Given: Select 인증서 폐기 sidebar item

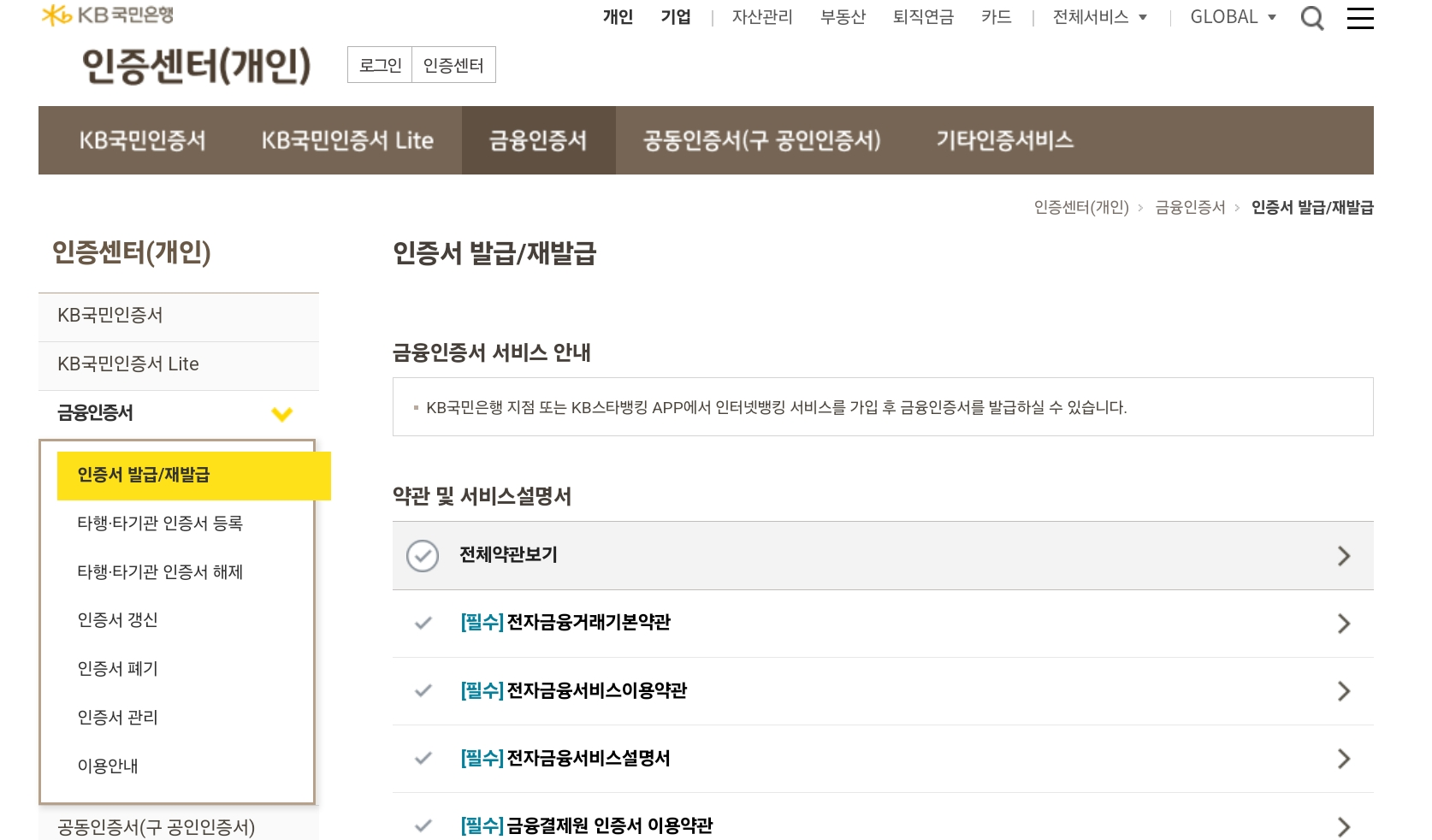Looking at the screenshot, I should pos(118,669).
